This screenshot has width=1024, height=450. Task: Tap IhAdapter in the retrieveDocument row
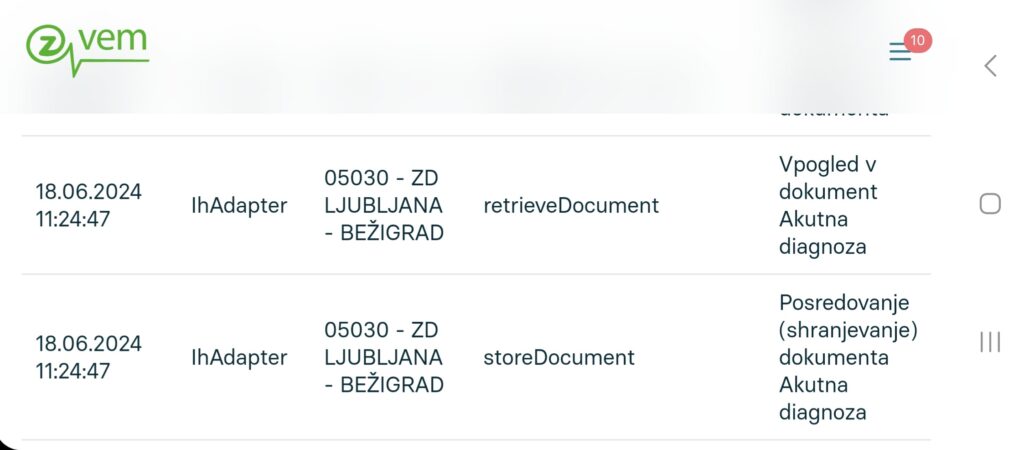click(239, 205)
